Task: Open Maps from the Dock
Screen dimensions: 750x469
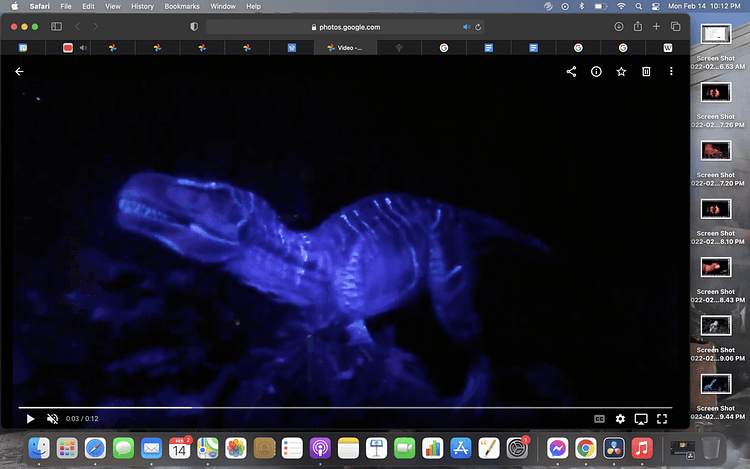Action: click(208, 448)
